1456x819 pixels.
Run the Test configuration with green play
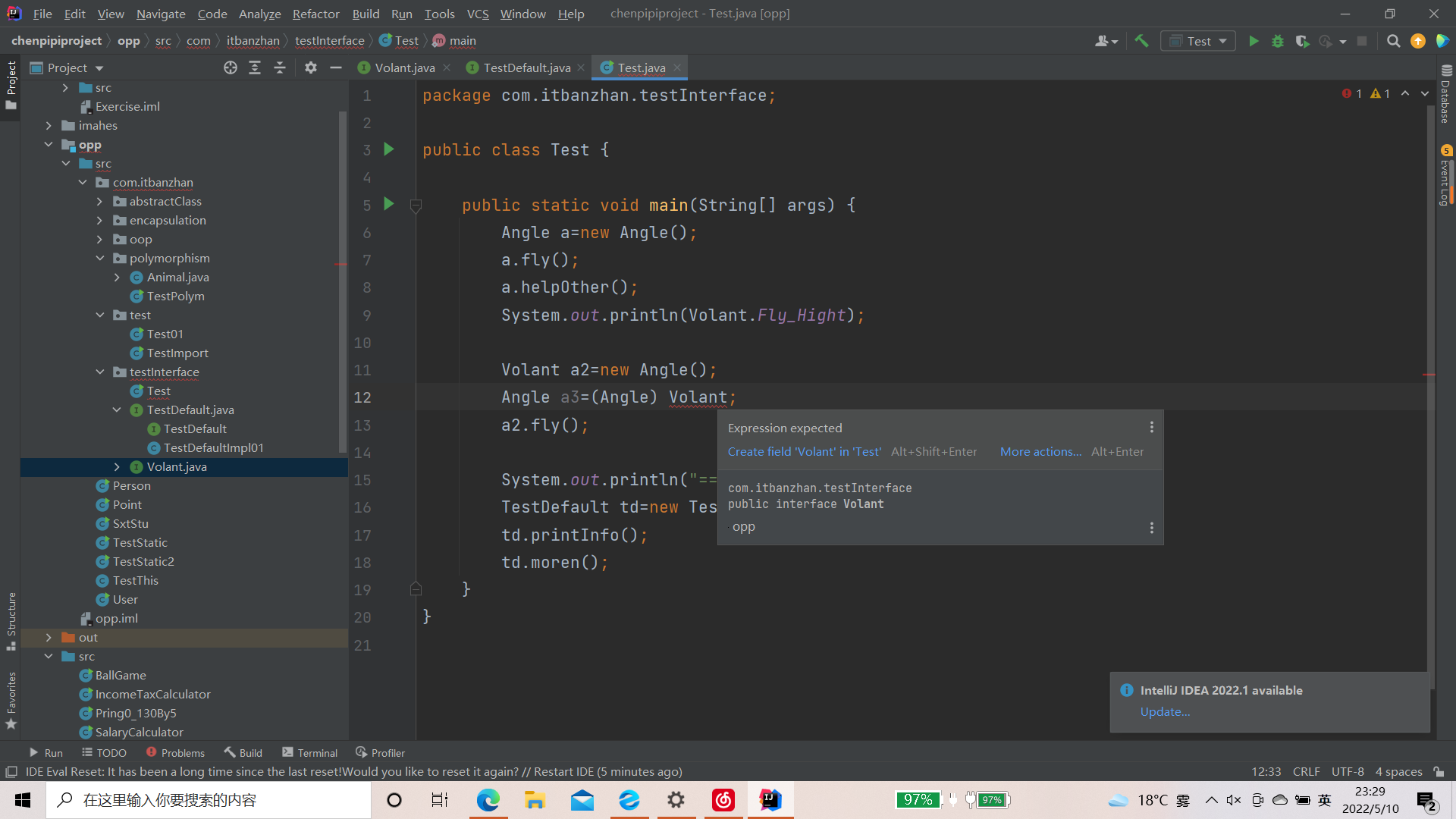tap(1254, 41)
